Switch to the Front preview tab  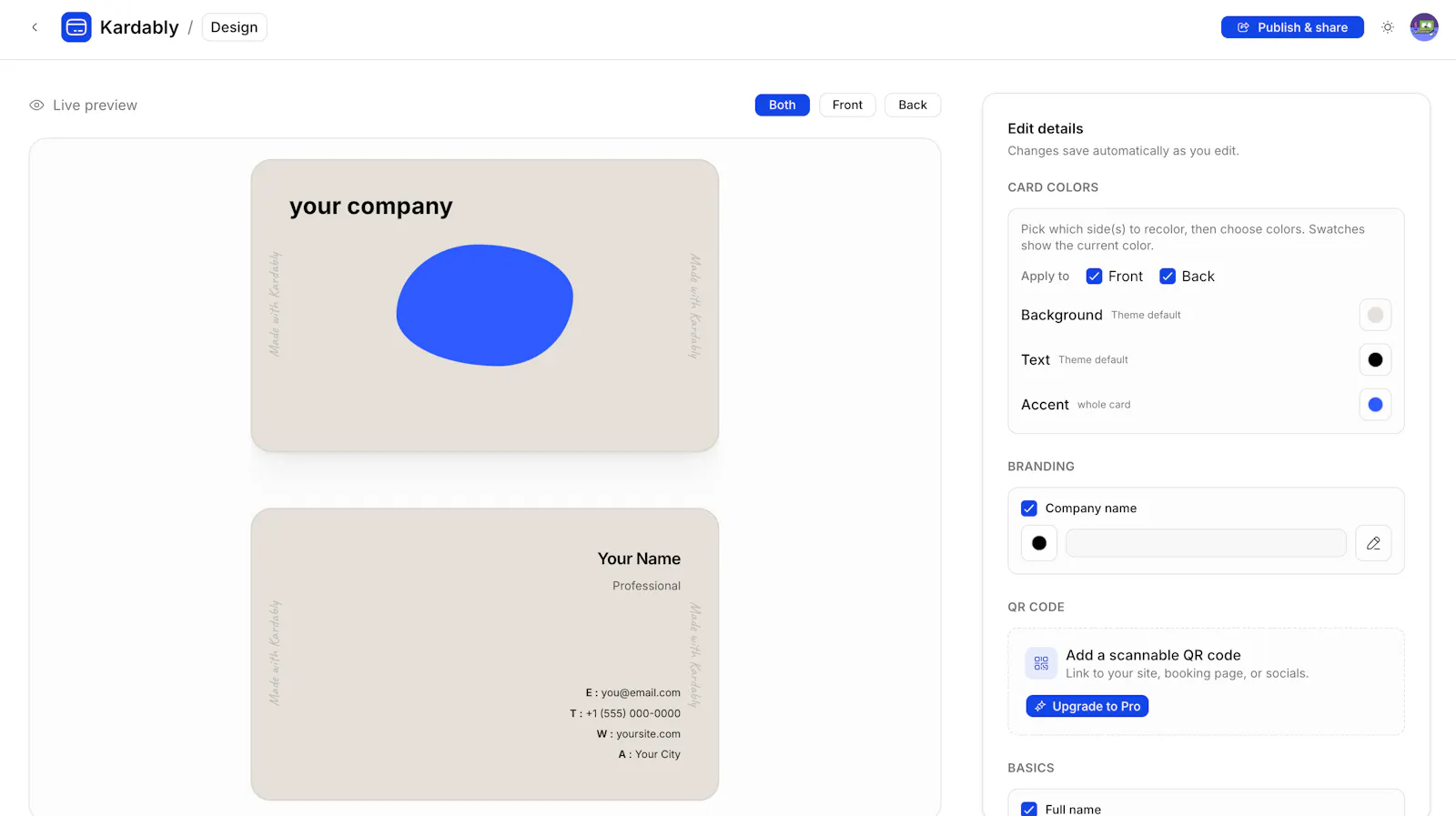(x=847, y=105)
